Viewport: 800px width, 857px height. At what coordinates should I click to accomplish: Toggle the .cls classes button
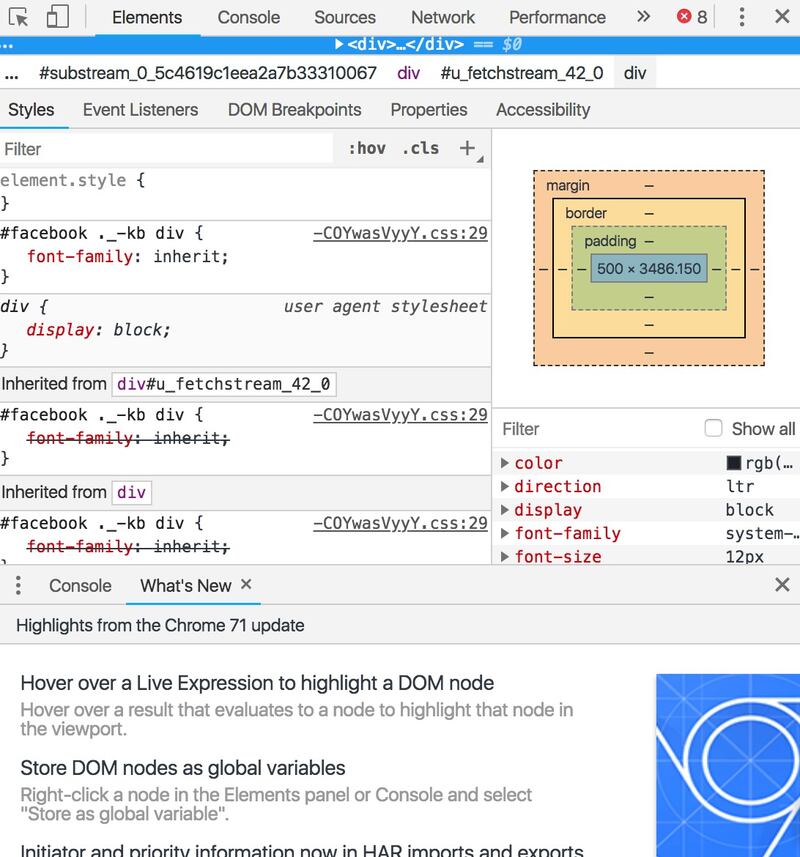click(x=420, y=148)
